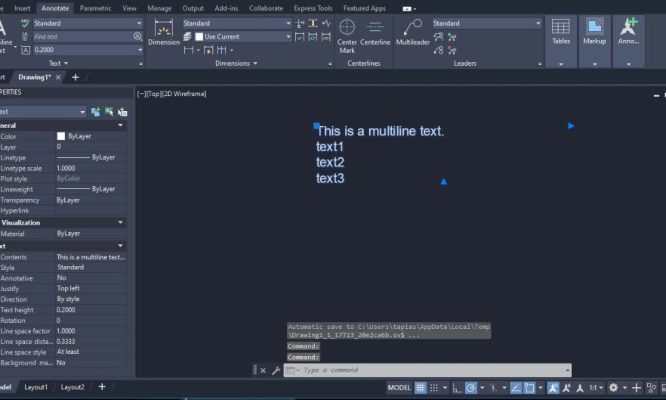Switch to the Parametric ribbon tab
The height and width of the screenshot is (400, 666).
(x=95, y=7)
